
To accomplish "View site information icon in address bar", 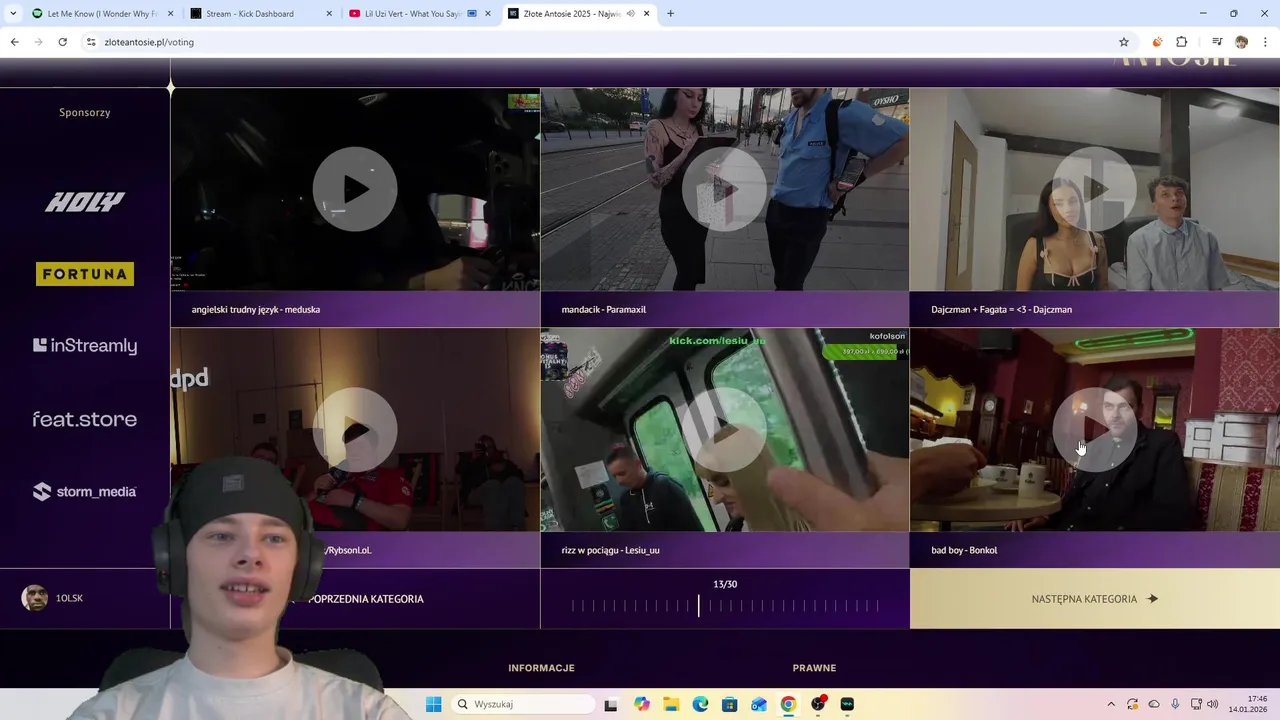I will pos(91,42).
